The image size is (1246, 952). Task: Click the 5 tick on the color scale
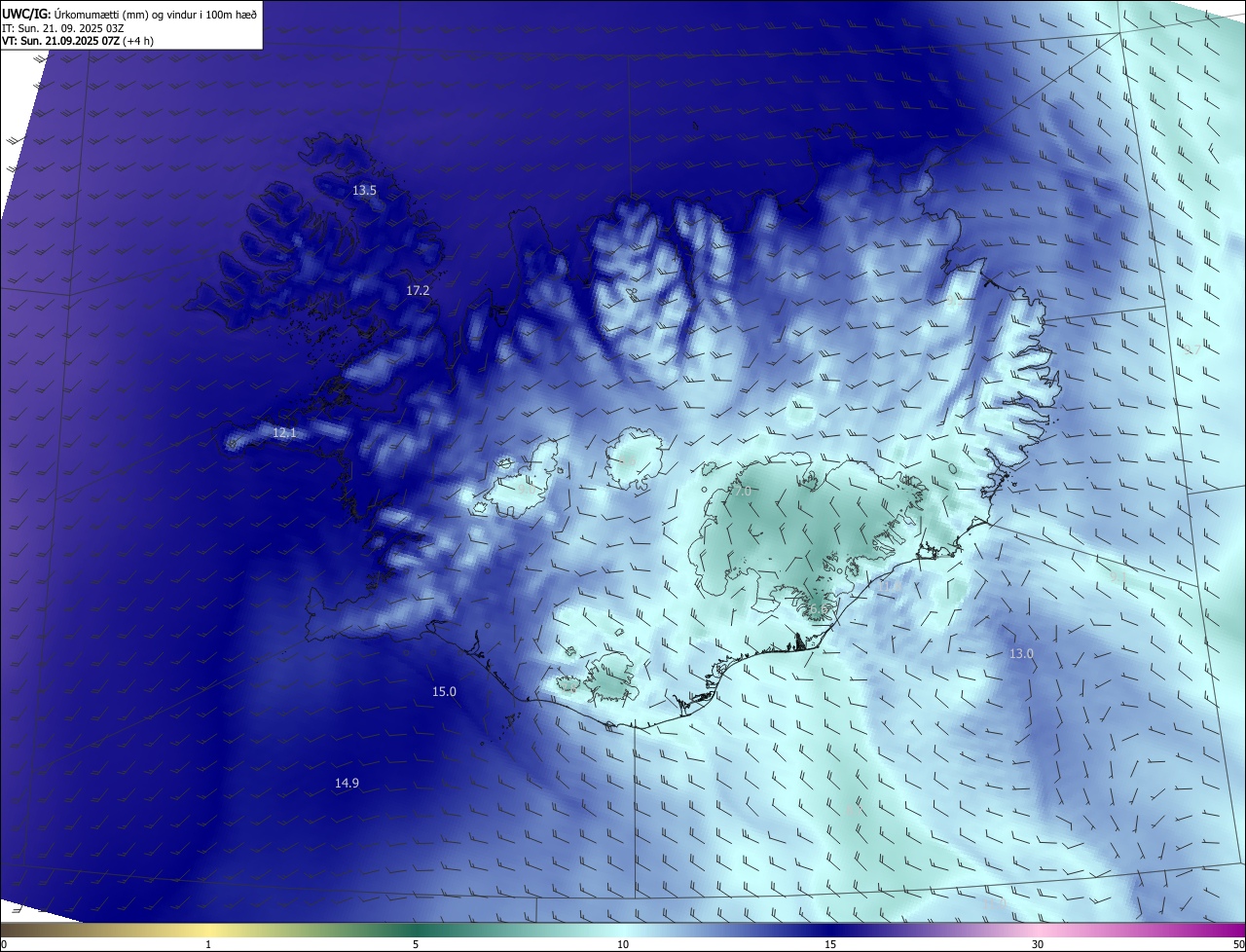pos(416,944)
